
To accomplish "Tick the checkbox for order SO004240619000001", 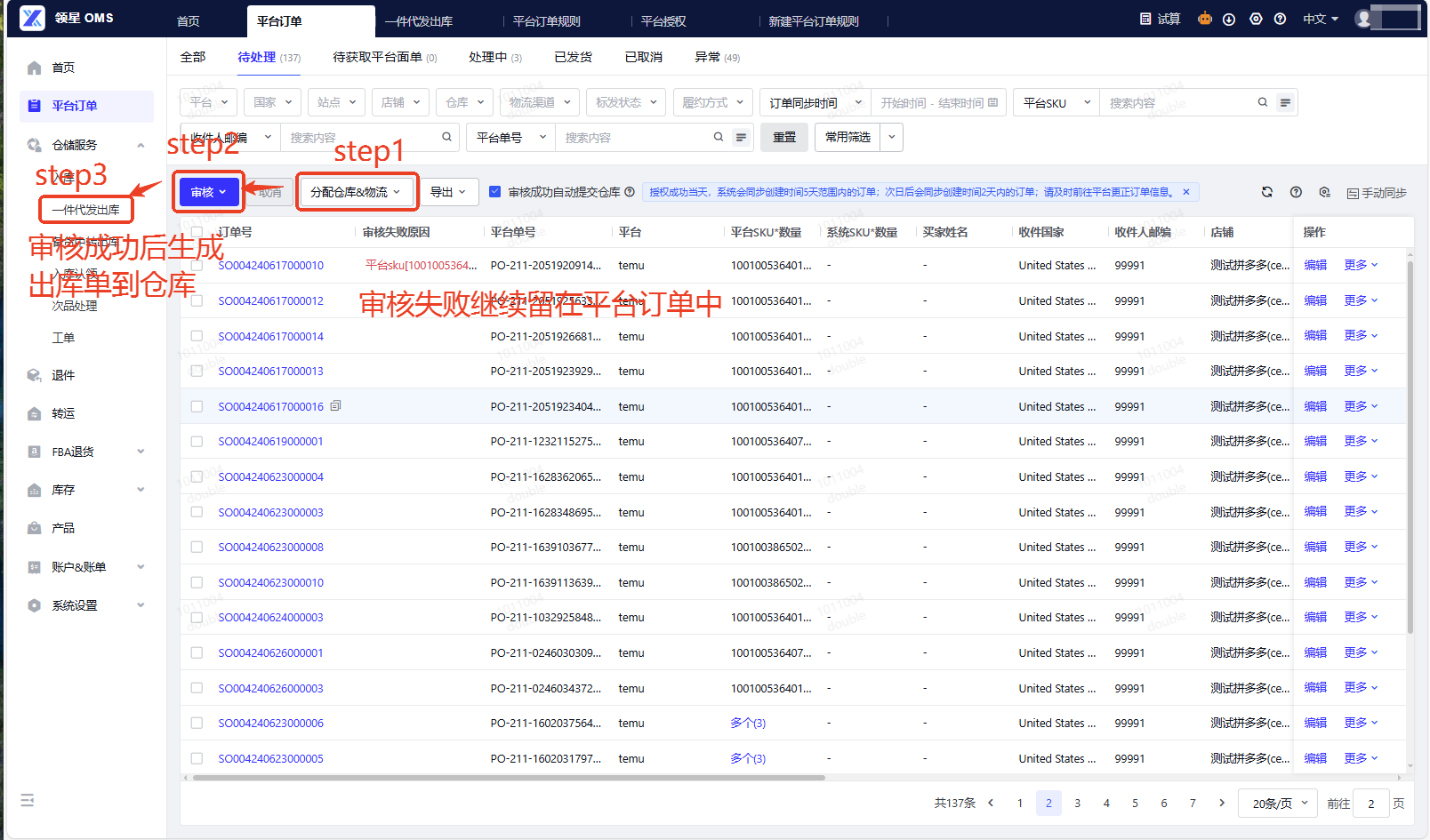I will tap(197, 442).
